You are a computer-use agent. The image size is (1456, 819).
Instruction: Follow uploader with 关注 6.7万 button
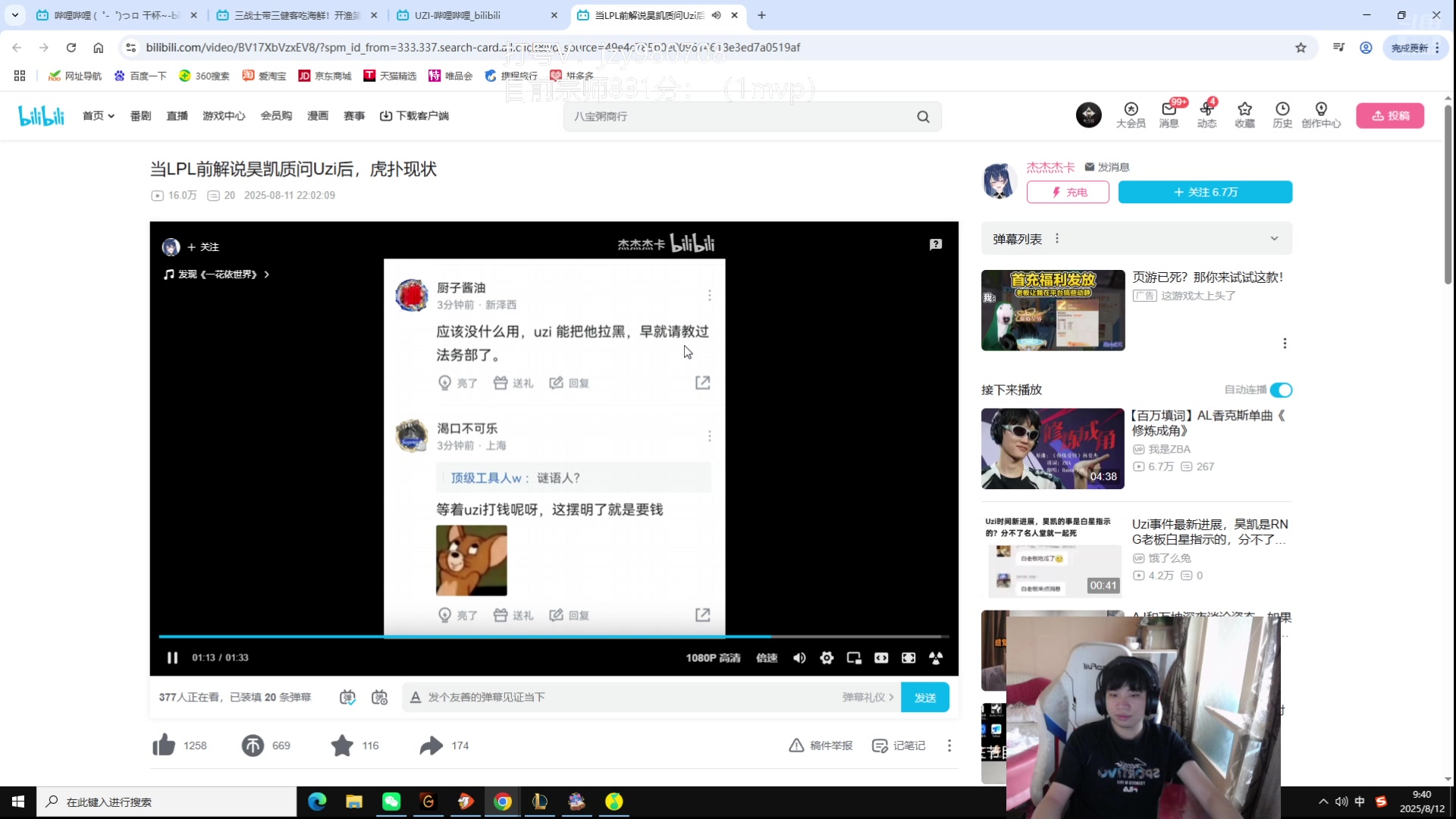[x=1205, y=193]
